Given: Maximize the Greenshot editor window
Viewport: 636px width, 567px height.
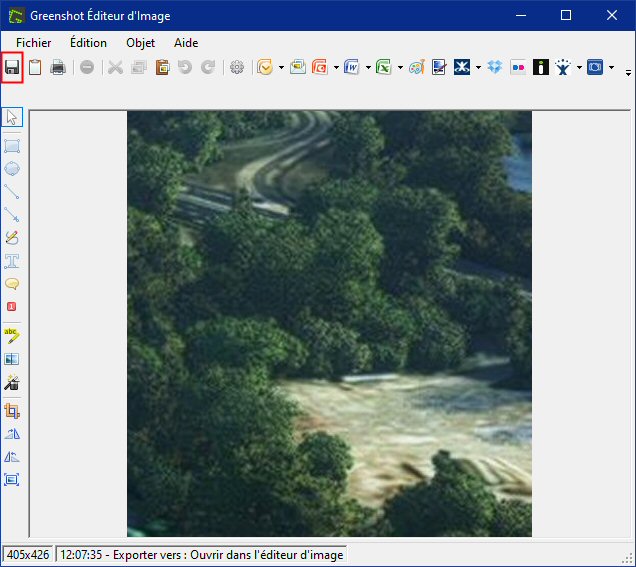Looking at the screenshot, I should tap(566, 15).
